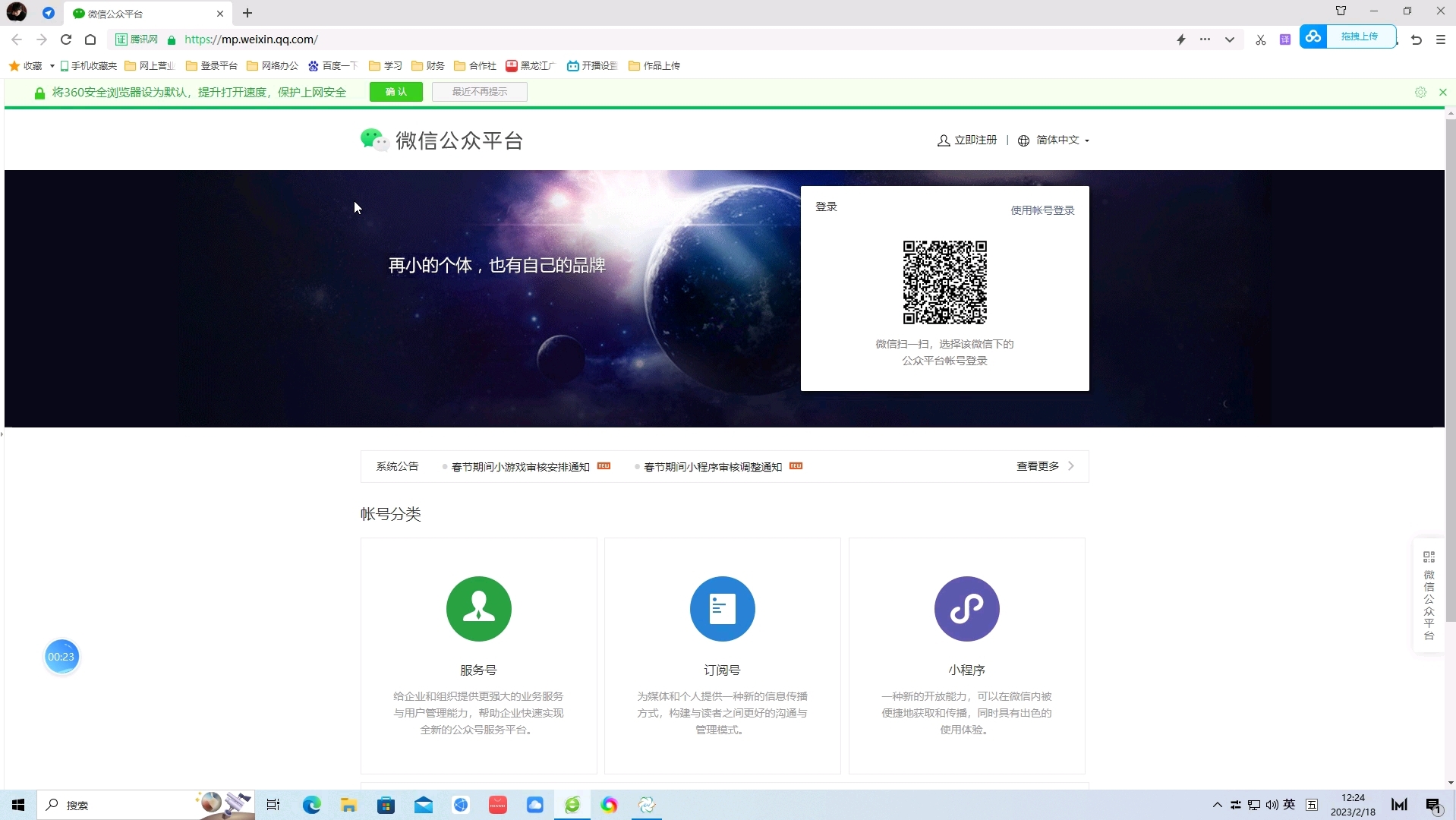Open the 网络办公 bookmark folder

pyautogui.click(x=273, y=66)
